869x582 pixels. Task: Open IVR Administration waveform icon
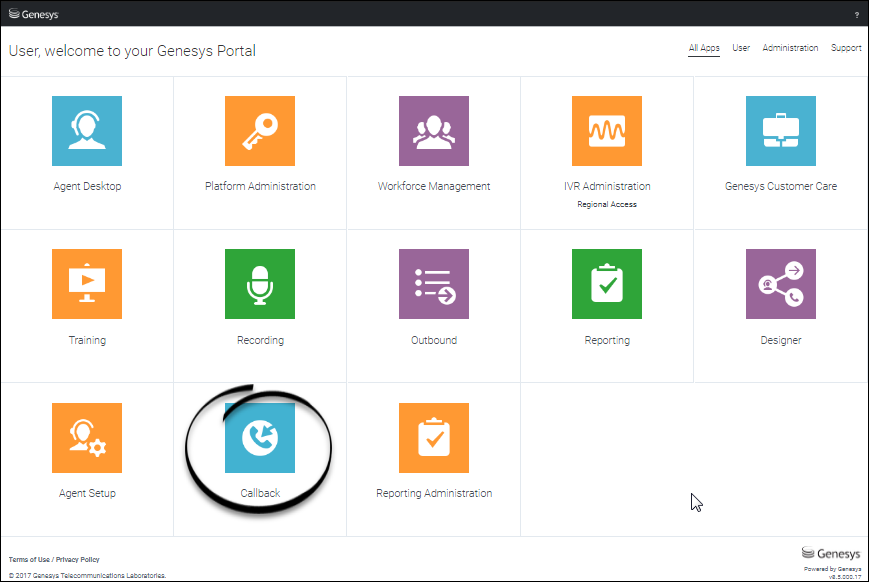607,131
